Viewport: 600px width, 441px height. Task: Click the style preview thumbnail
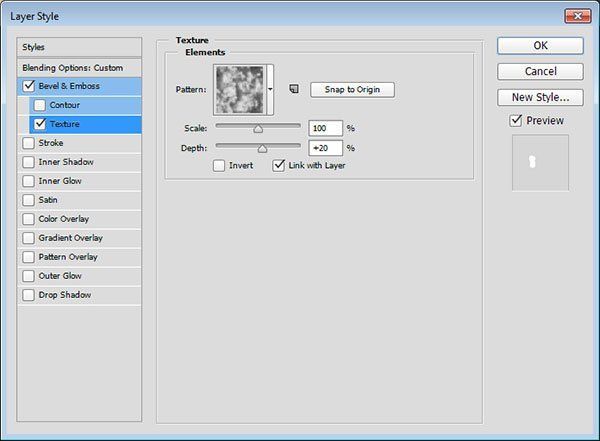(540, 162)
